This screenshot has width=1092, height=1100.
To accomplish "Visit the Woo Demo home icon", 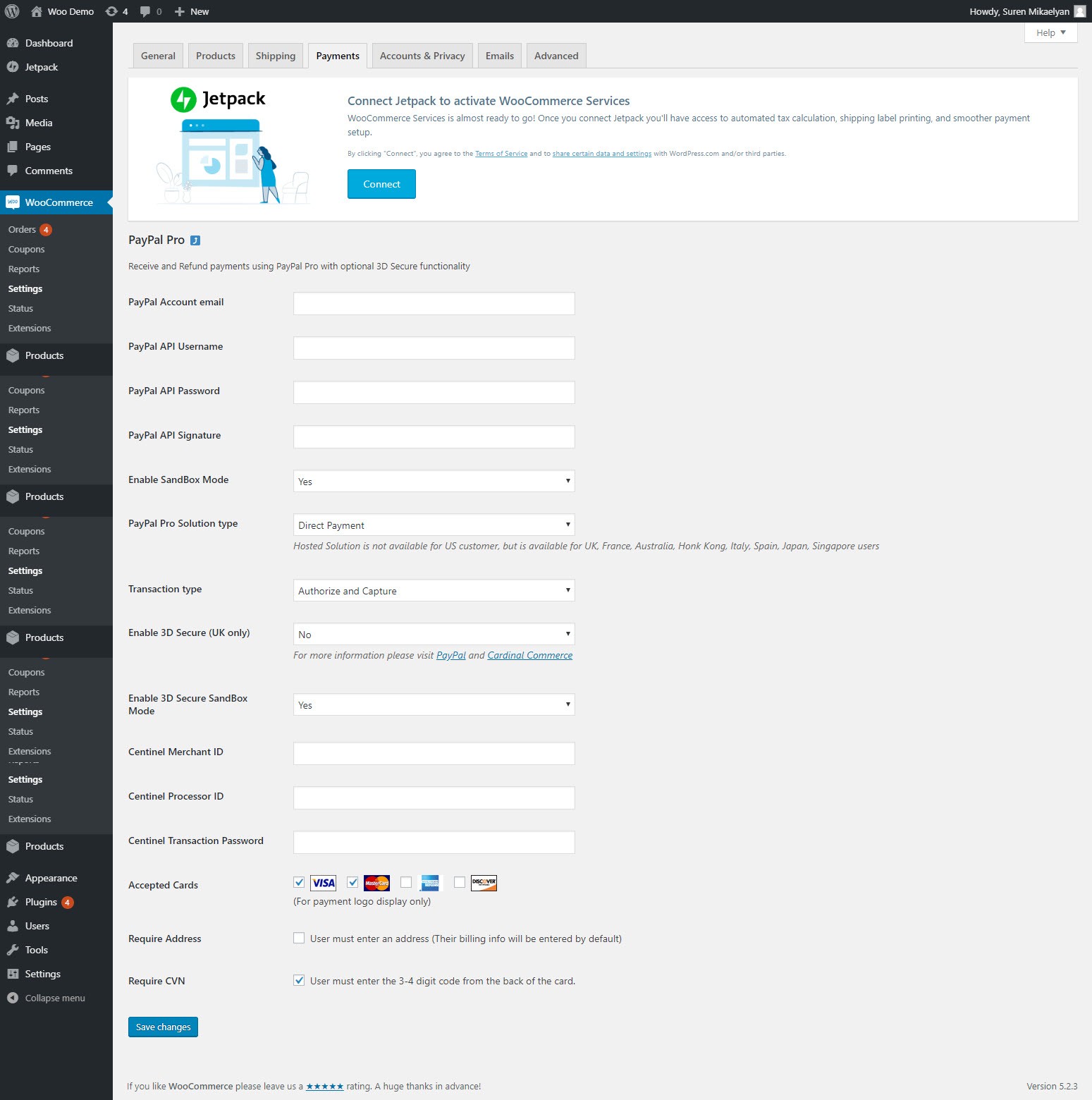I will [37, 11].
